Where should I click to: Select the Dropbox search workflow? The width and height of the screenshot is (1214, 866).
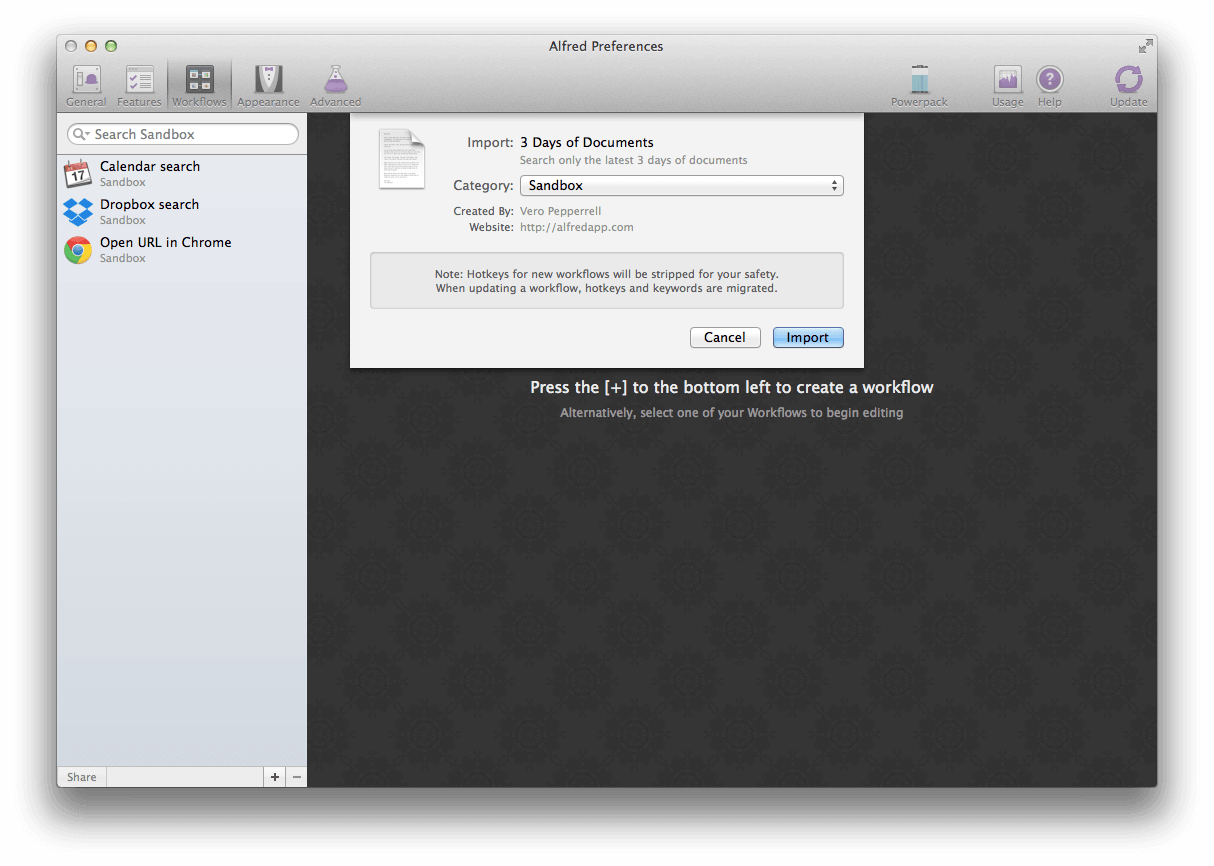150,211
